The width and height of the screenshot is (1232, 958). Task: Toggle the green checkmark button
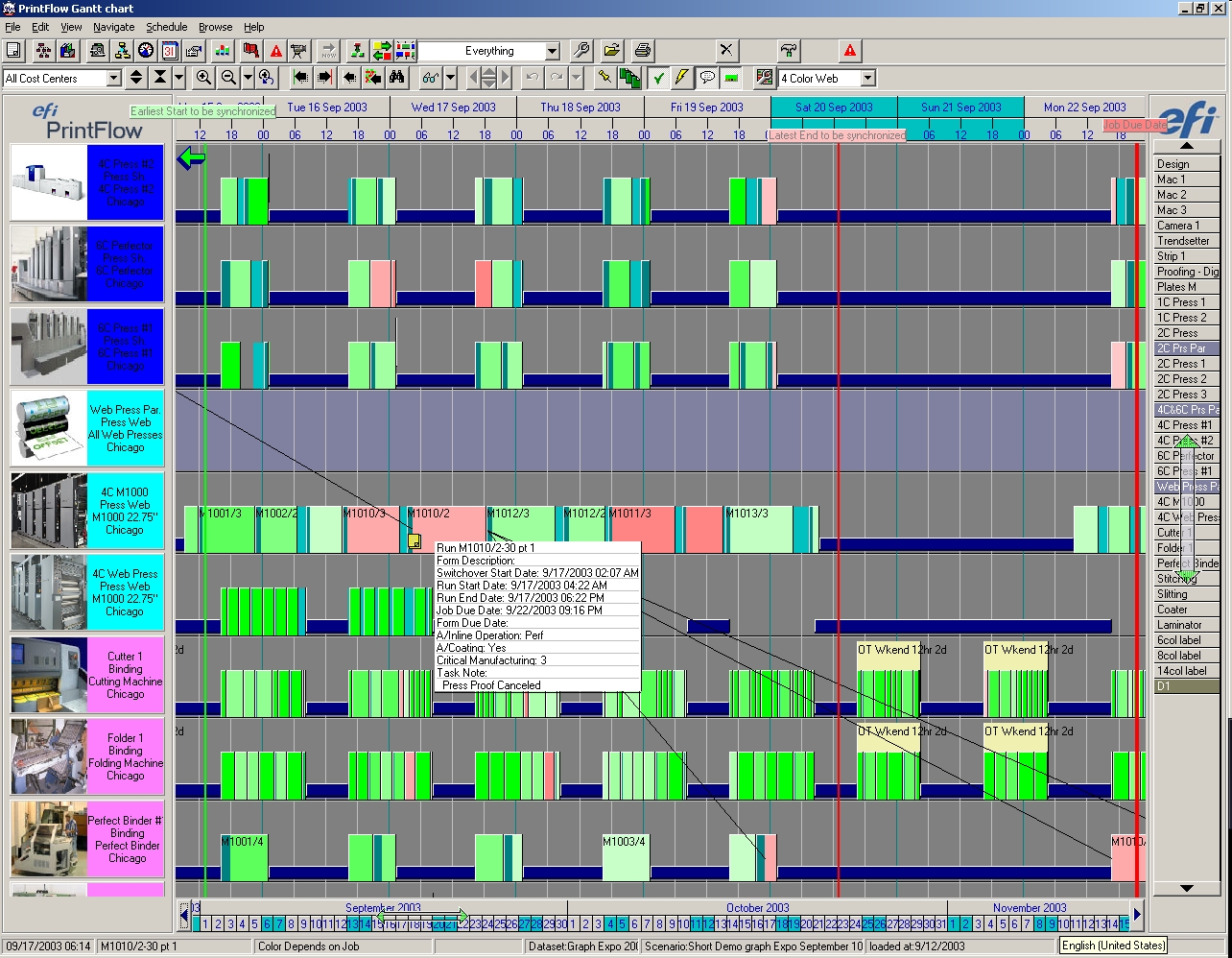(x=658, y=78)
